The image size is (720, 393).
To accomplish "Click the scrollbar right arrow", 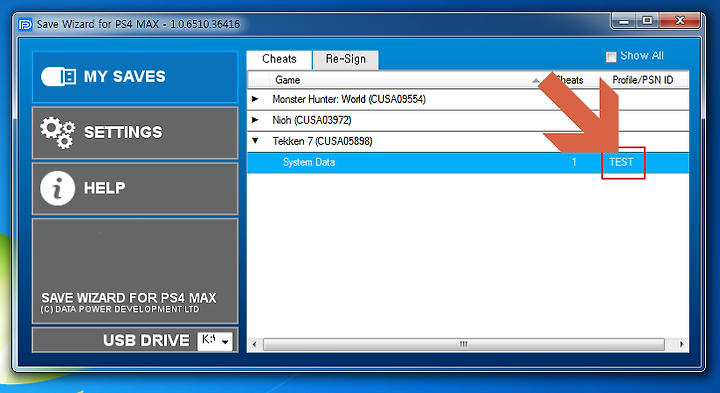I will (681, 344).
